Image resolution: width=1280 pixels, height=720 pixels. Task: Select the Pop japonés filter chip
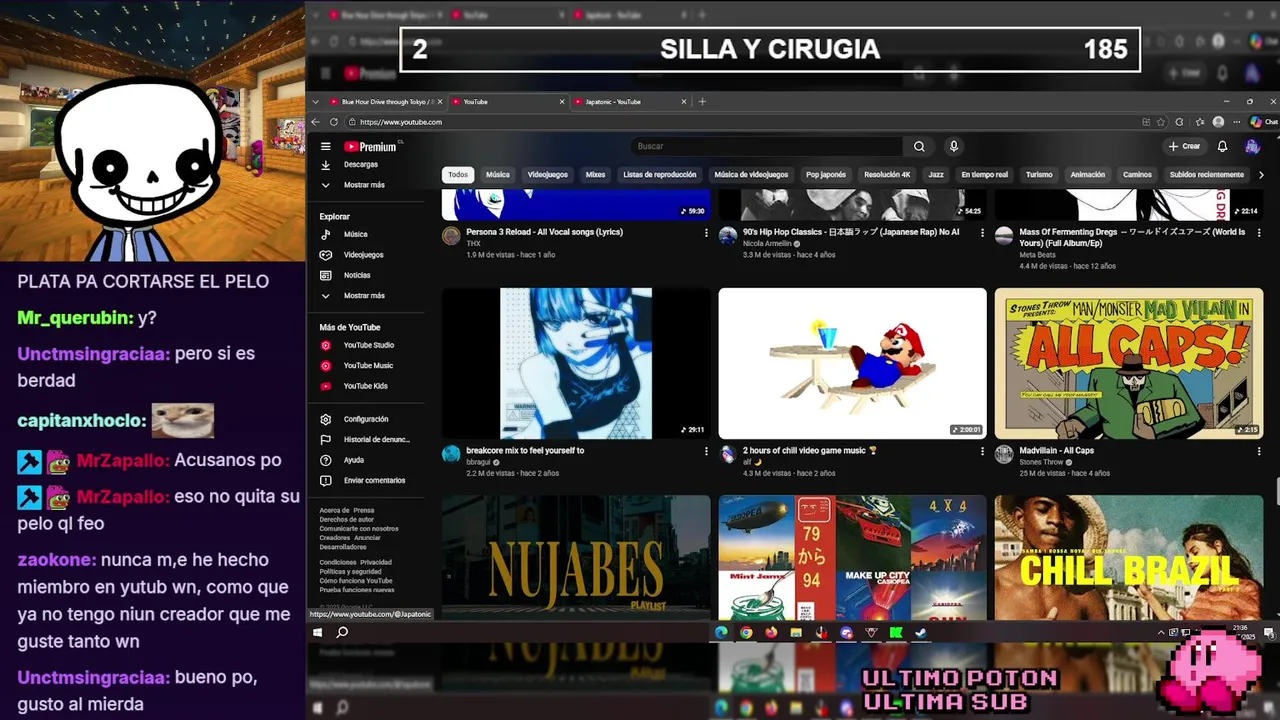pyautogui.click(x=826, y=175)
